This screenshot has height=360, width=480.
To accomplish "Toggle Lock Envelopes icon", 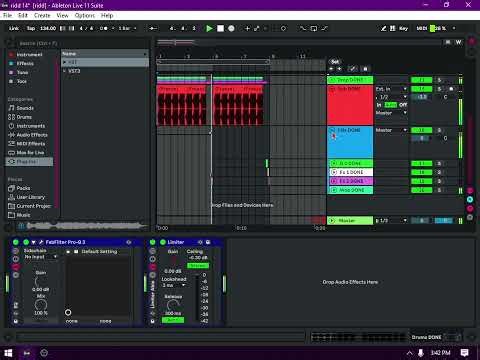I will [365, 69].
